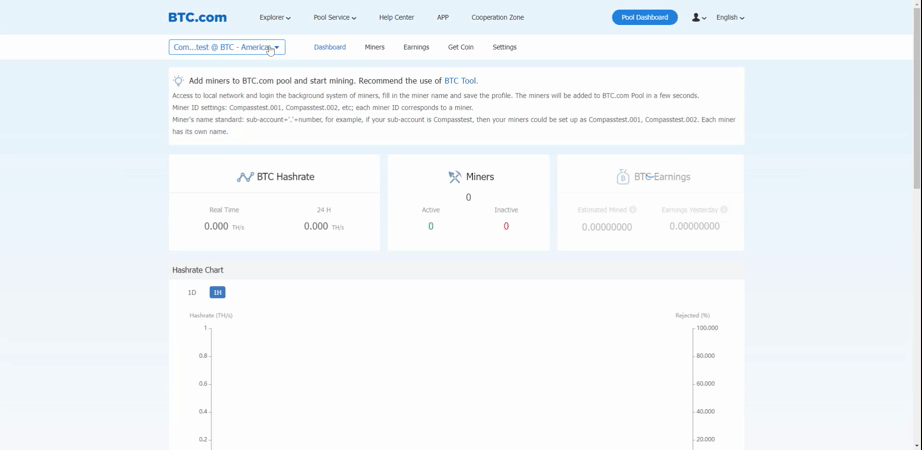Click the Pool Dashboard button

(644, 18)
